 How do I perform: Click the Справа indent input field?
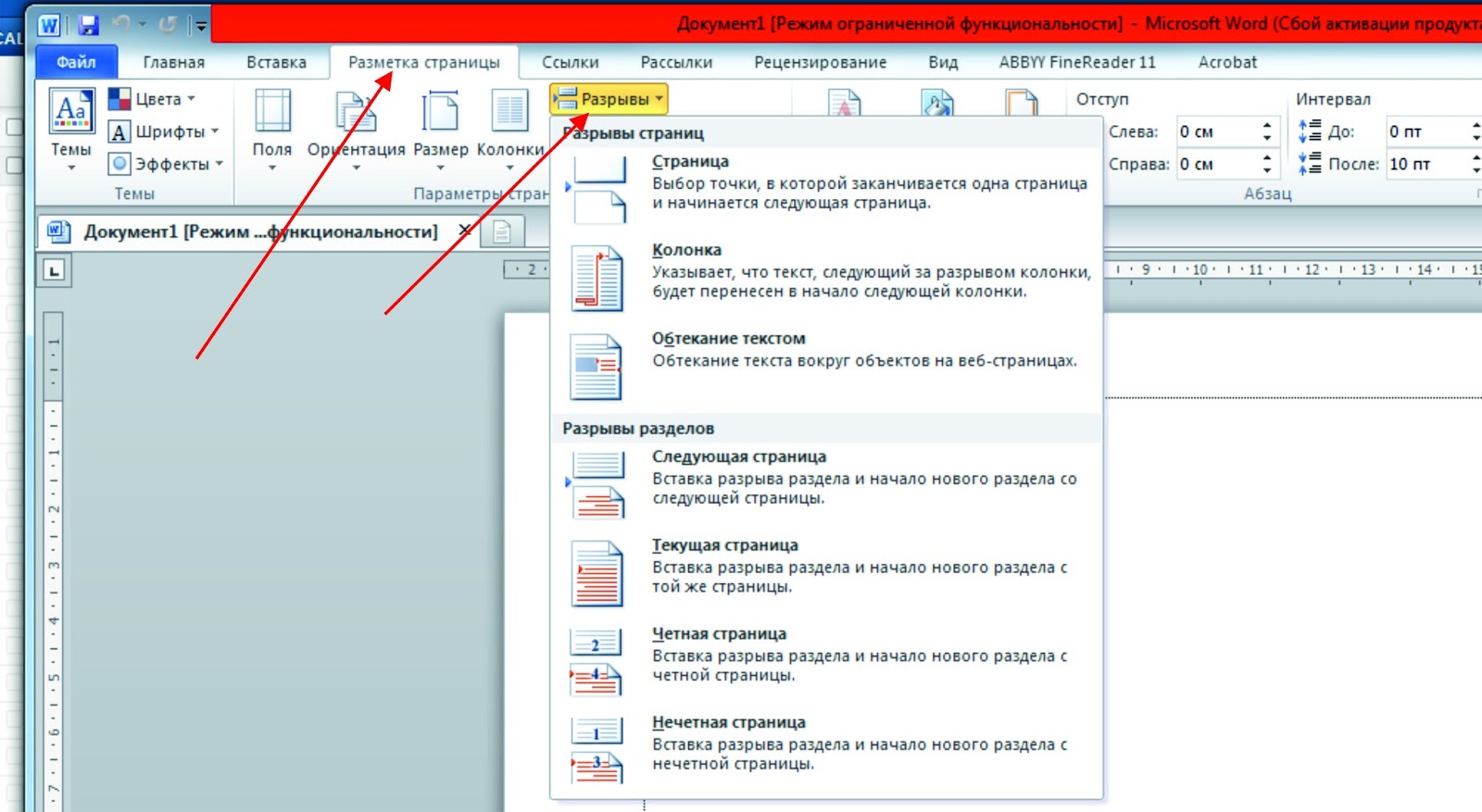[x=1216, y=164]
